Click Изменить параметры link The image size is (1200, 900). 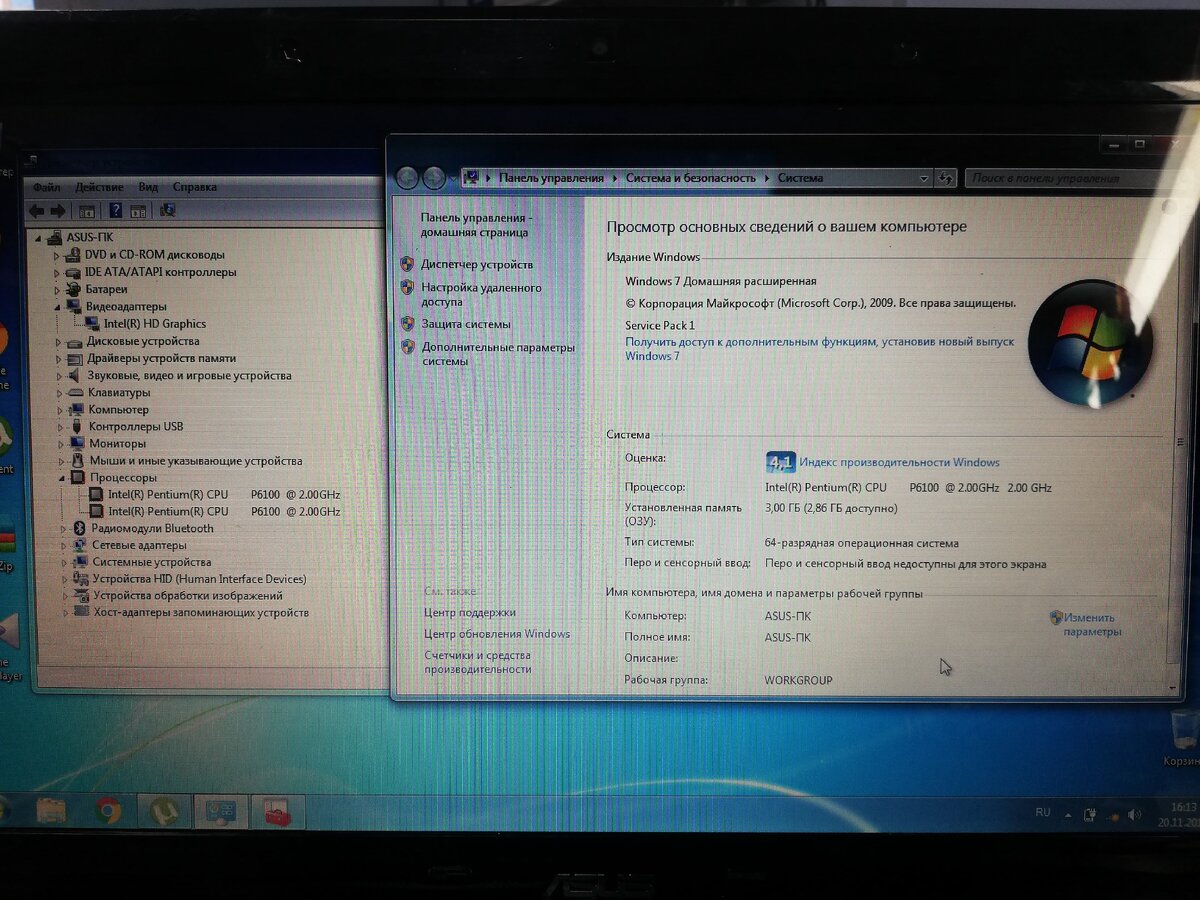(1092, 625)
